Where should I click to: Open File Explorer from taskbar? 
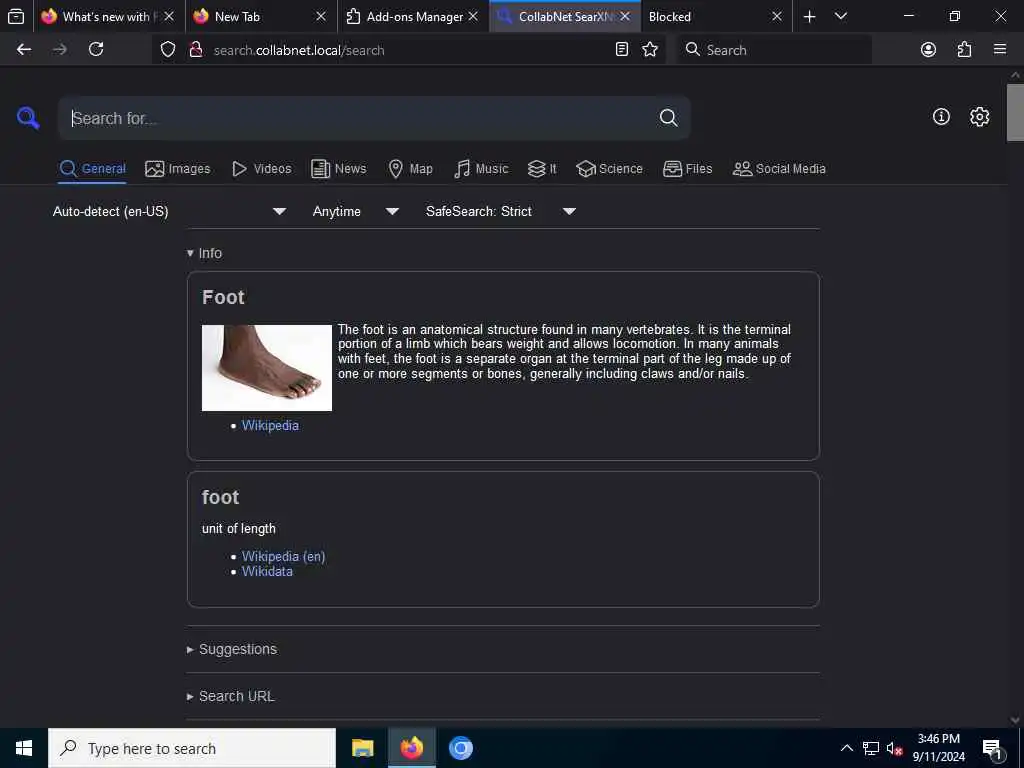[x=362, y=748]
